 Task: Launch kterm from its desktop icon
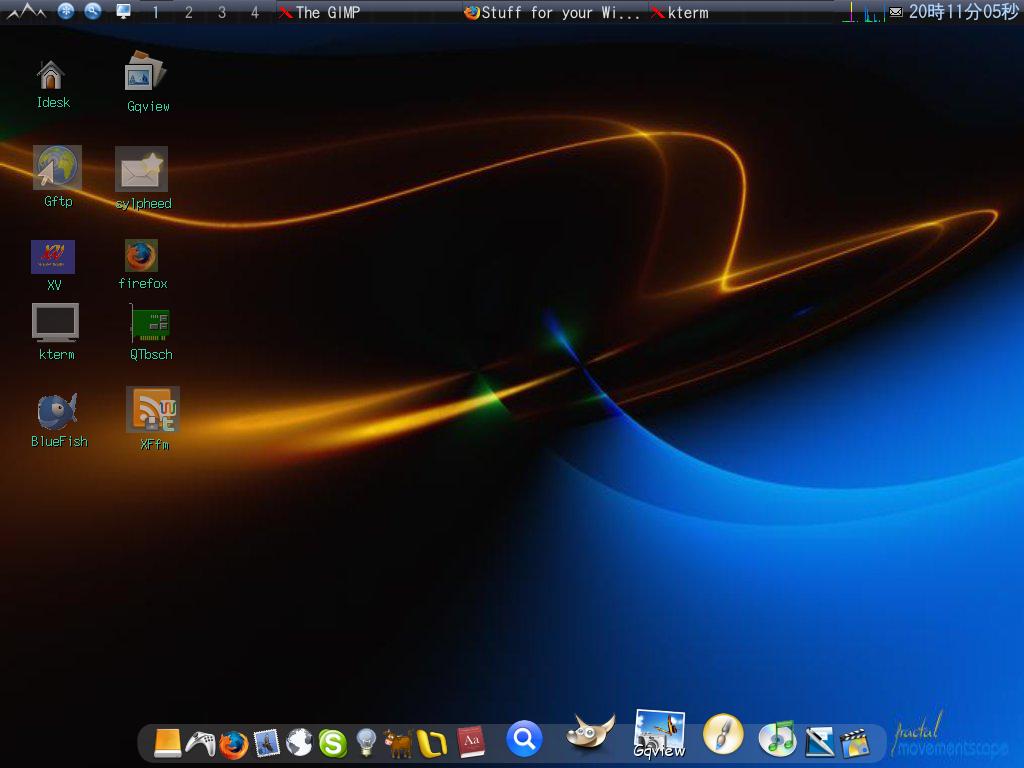[56, 322]
